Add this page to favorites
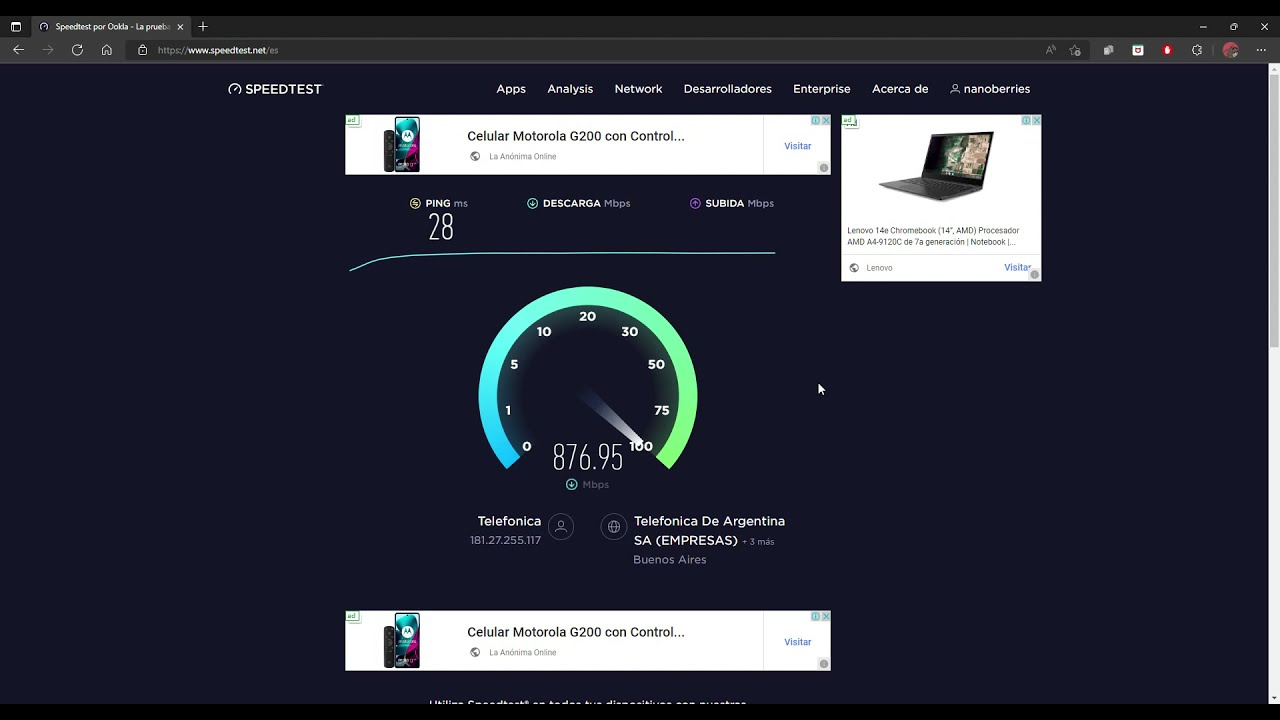The height and width of the screenshot is (720, 1280). pyautogui.click(x=1075, y=50)
